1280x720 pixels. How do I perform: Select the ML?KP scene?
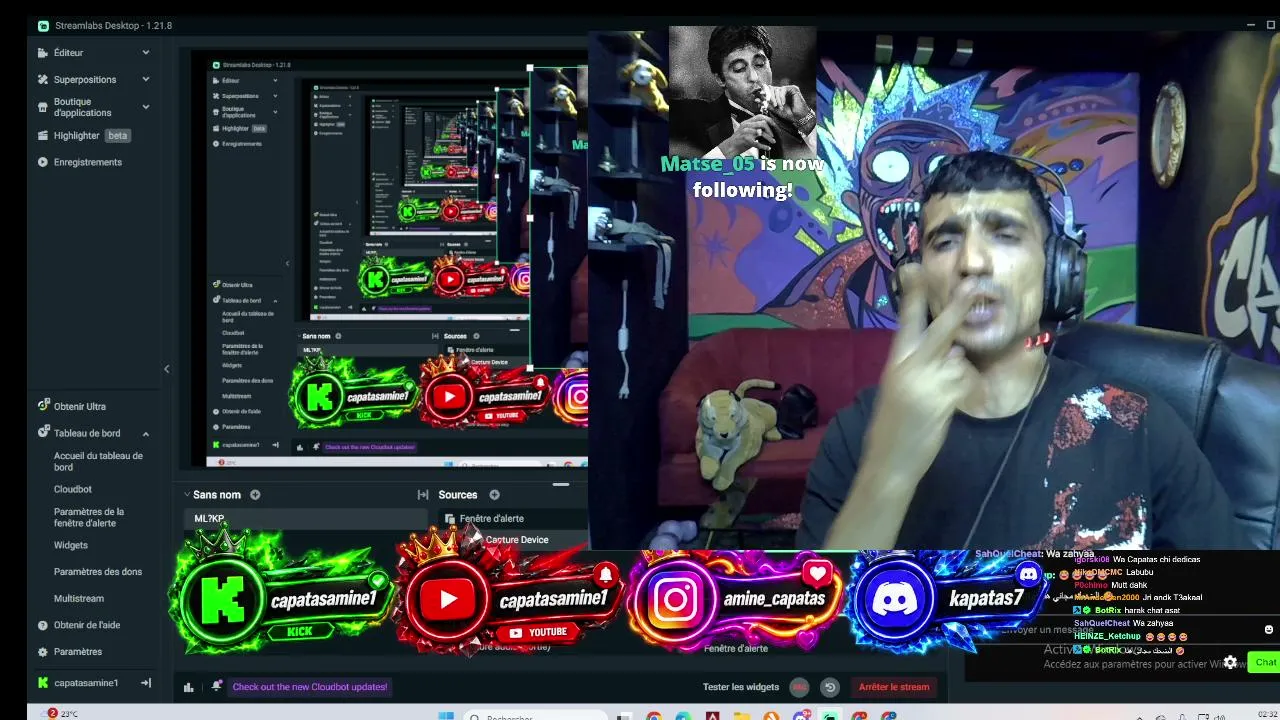[307, 518]
